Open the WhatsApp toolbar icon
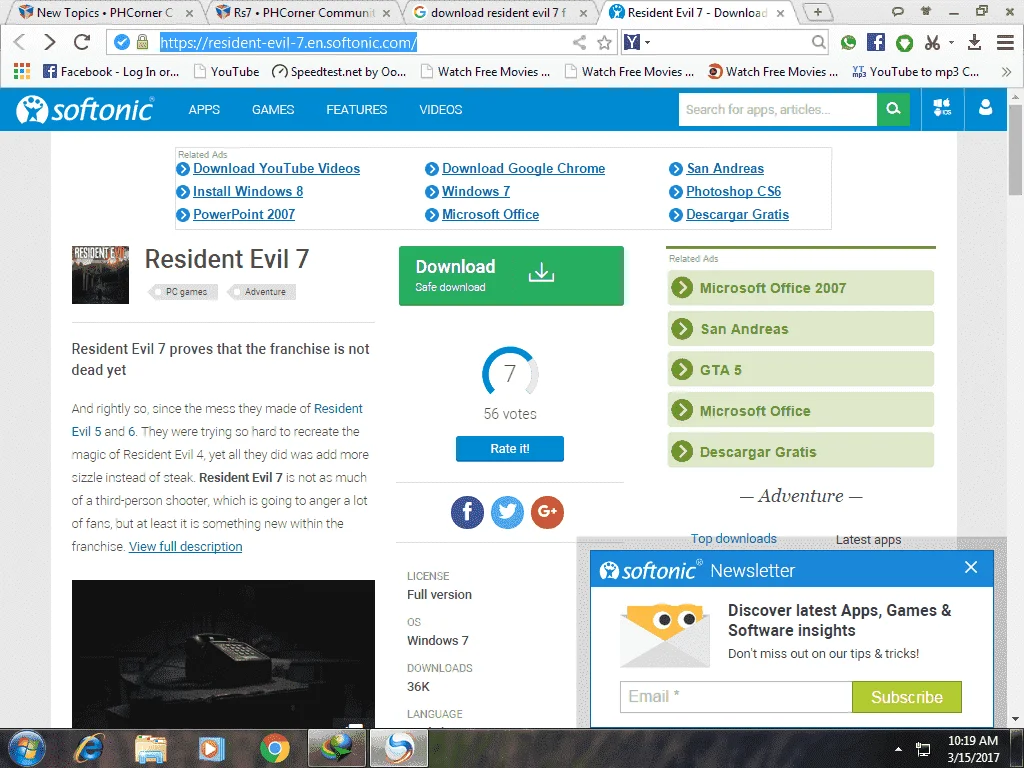Screen dimensions: 1024x768 [x=848, y=42]
